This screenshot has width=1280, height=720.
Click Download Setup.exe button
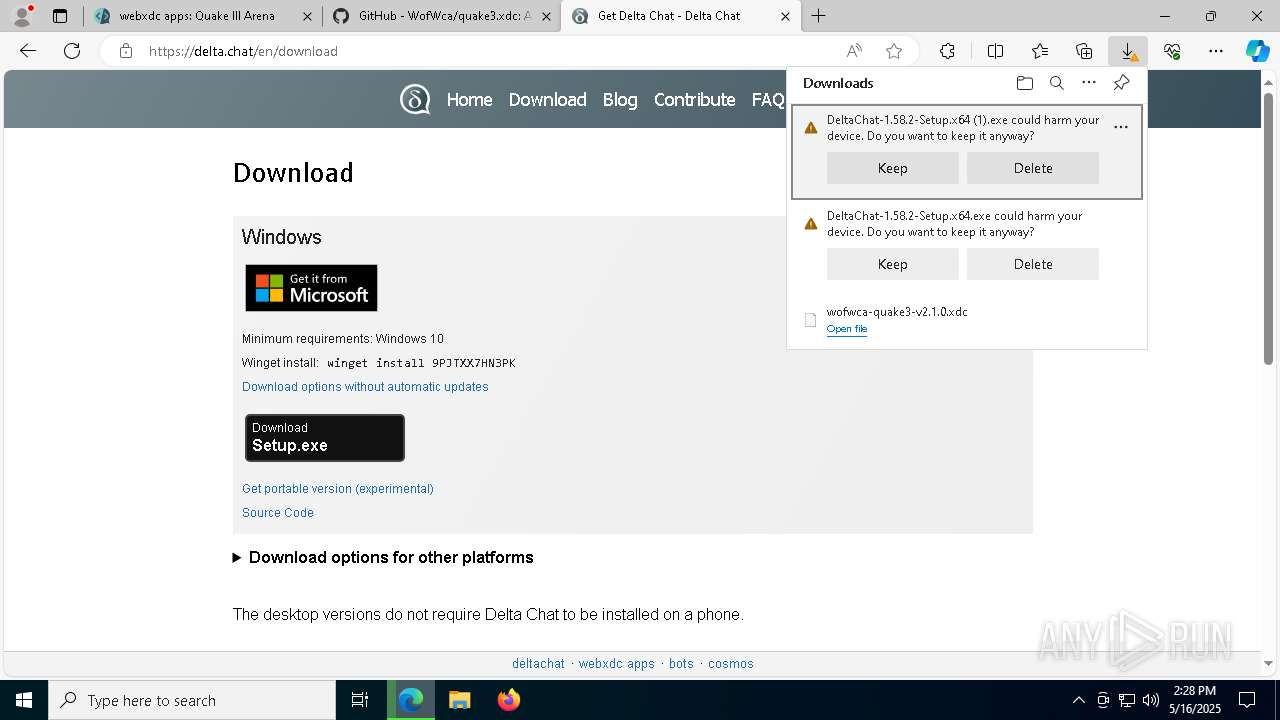(325, 438)
